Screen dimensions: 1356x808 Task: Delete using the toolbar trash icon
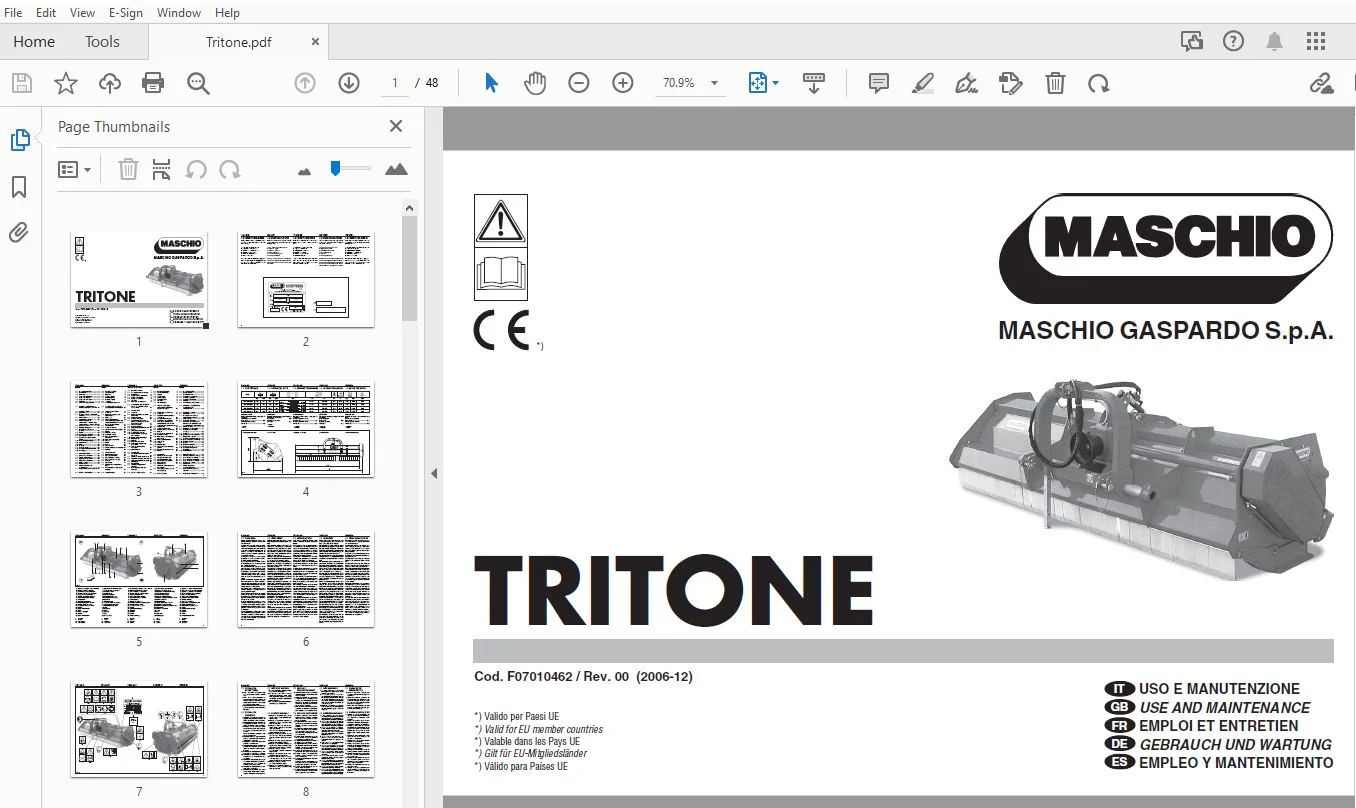(x=1055, y=83)
